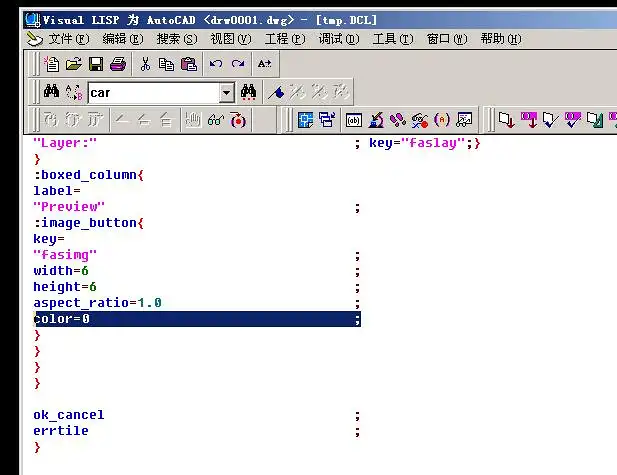Open the Watch Window icon
This screenshot has width=617, height=475.
(x=464, y=120)
